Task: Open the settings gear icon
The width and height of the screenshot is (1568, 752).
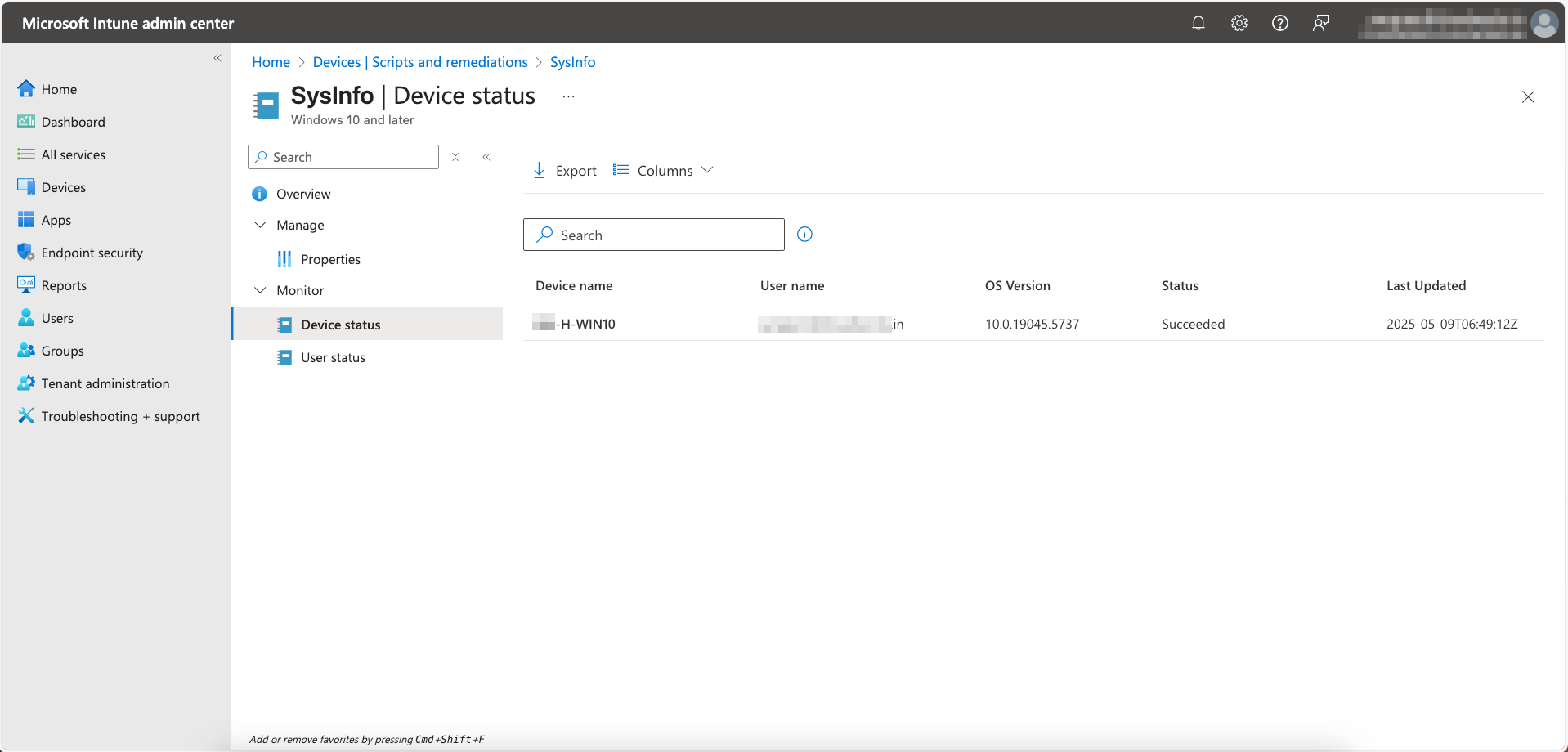Action: tap(1239, 23)
